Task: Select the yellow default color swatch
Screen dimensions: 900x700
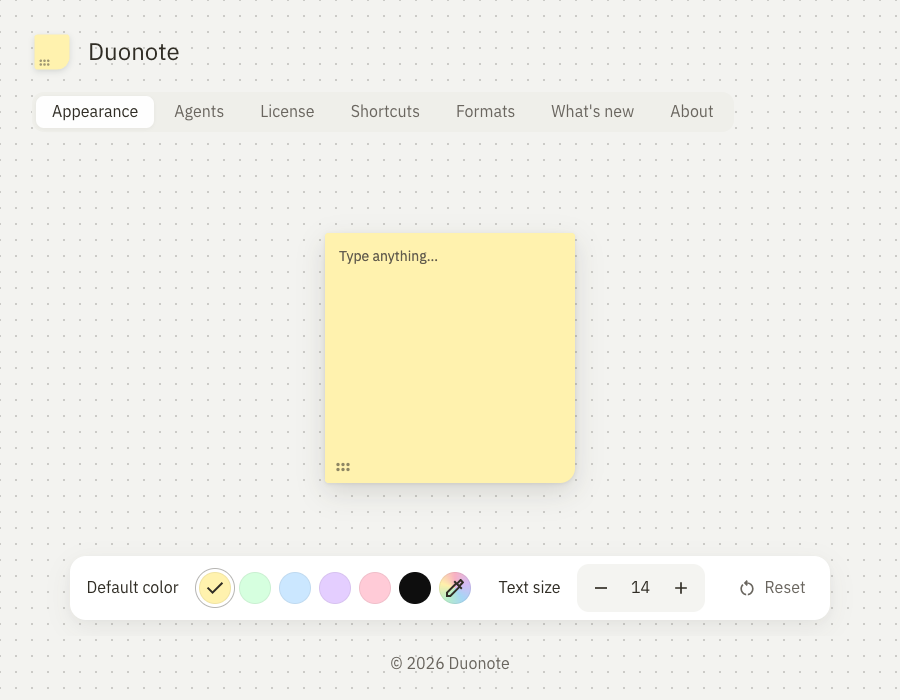Action: [215, 588]
